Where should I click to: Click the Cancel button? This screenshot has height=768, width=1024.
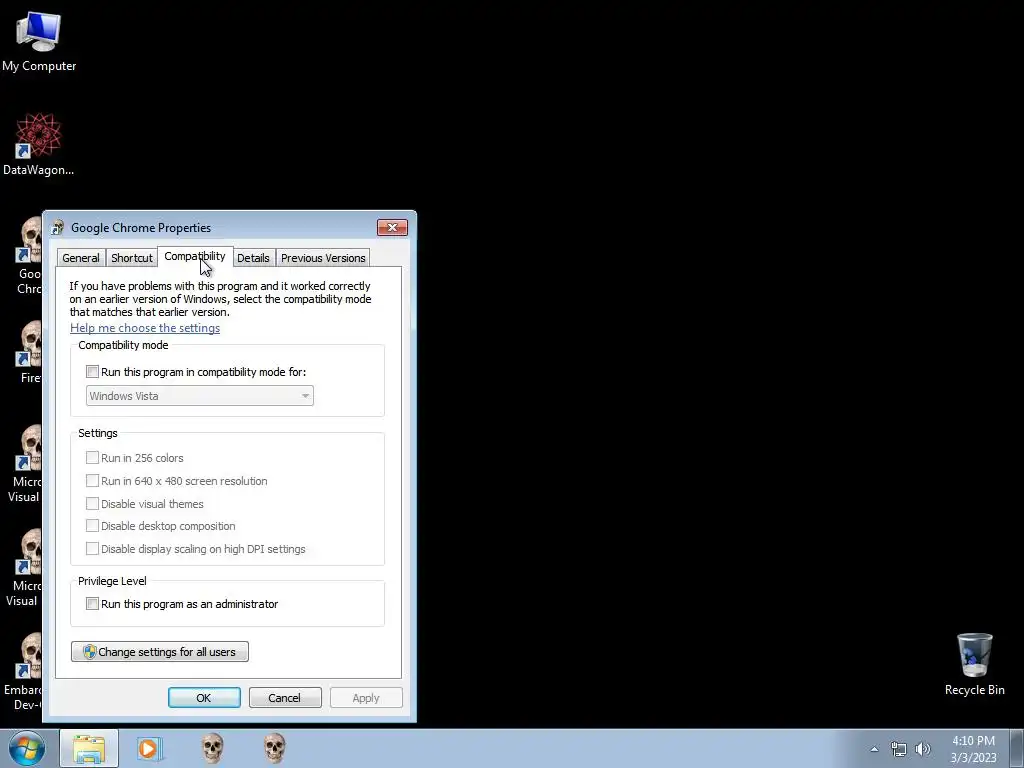coord(285,697)
